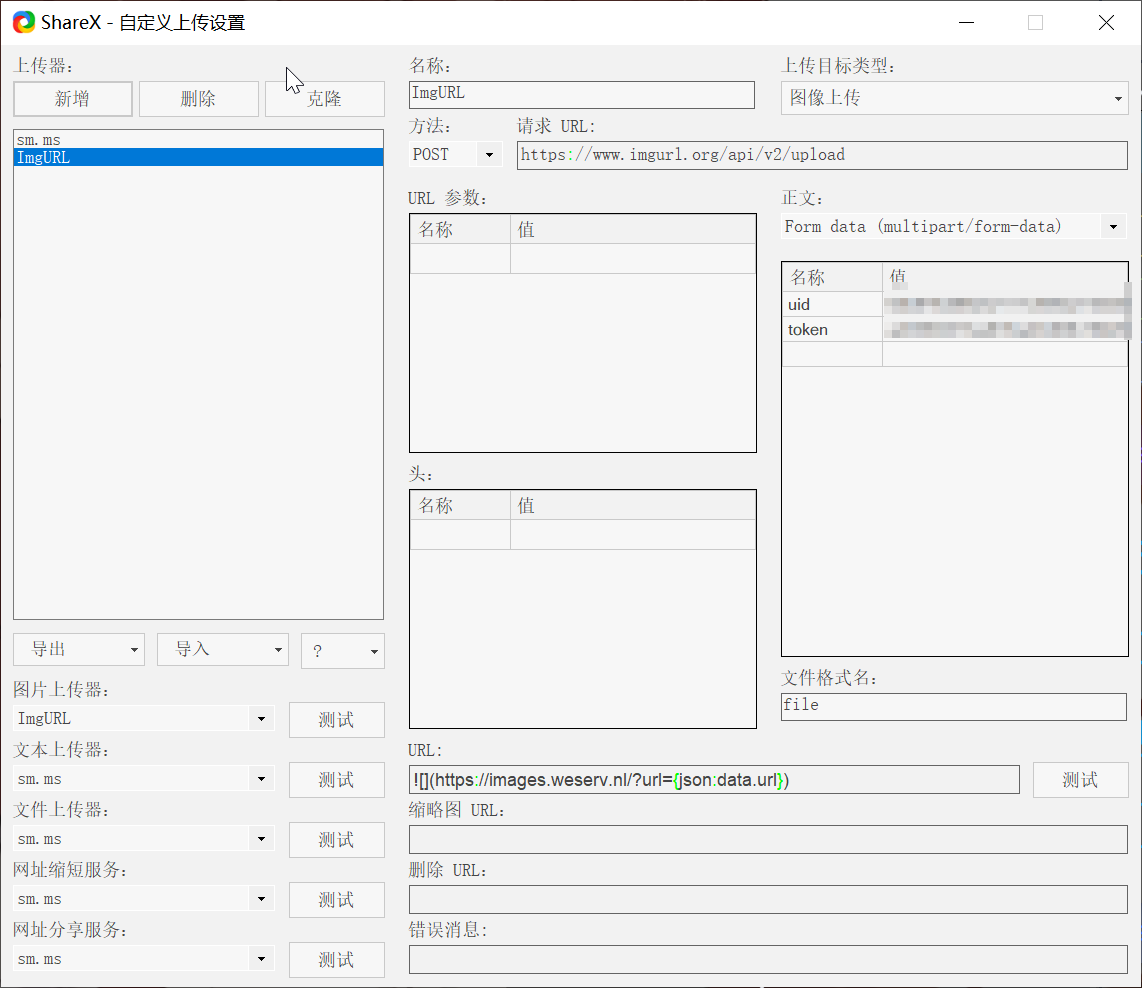Open the 上传目标类型 图像上传 dropdown
Screen dimensions: 1142x988
pos(955,98)
